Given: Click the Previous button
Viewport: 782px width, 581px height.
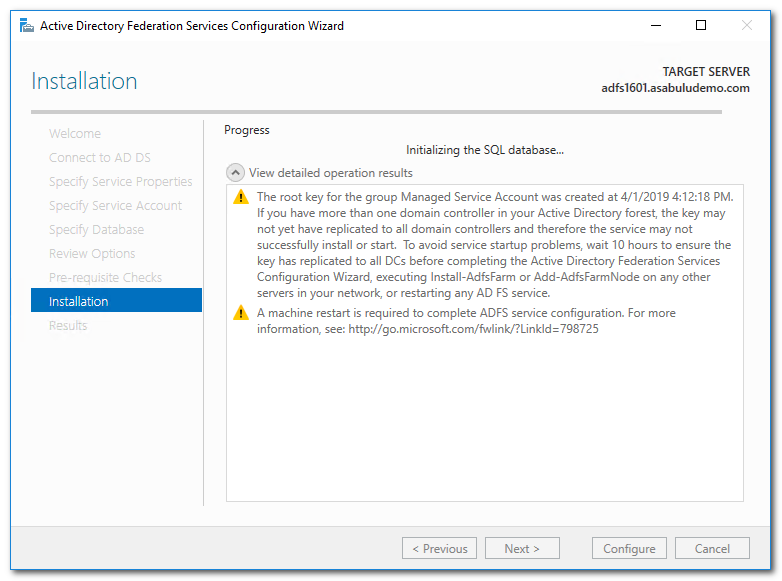Looking at the screenshot, I should pyautogui.click(x=439, y=549).
